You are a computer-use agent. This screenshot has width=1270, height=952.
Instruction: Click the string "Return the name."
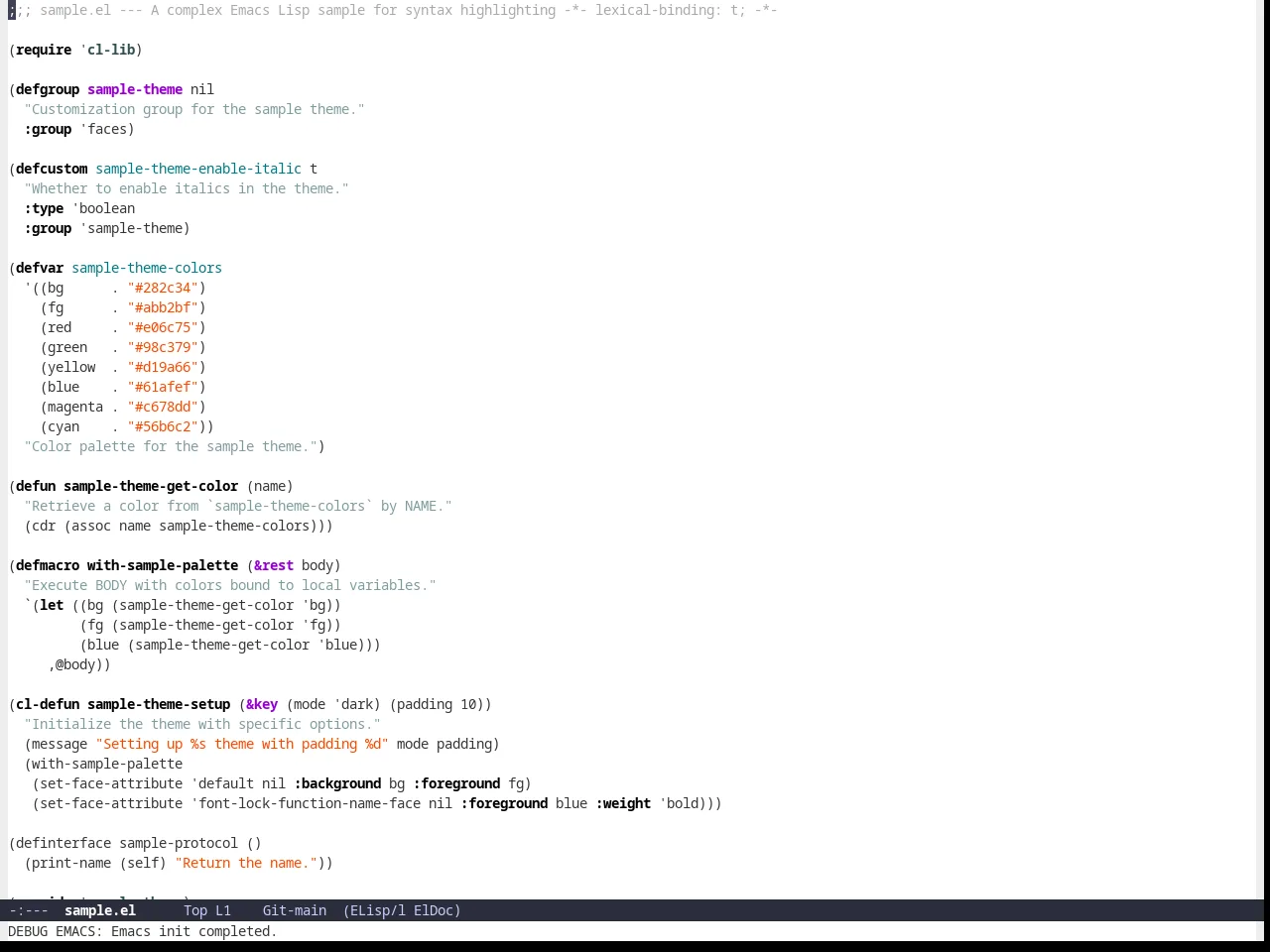click(246, 863)
